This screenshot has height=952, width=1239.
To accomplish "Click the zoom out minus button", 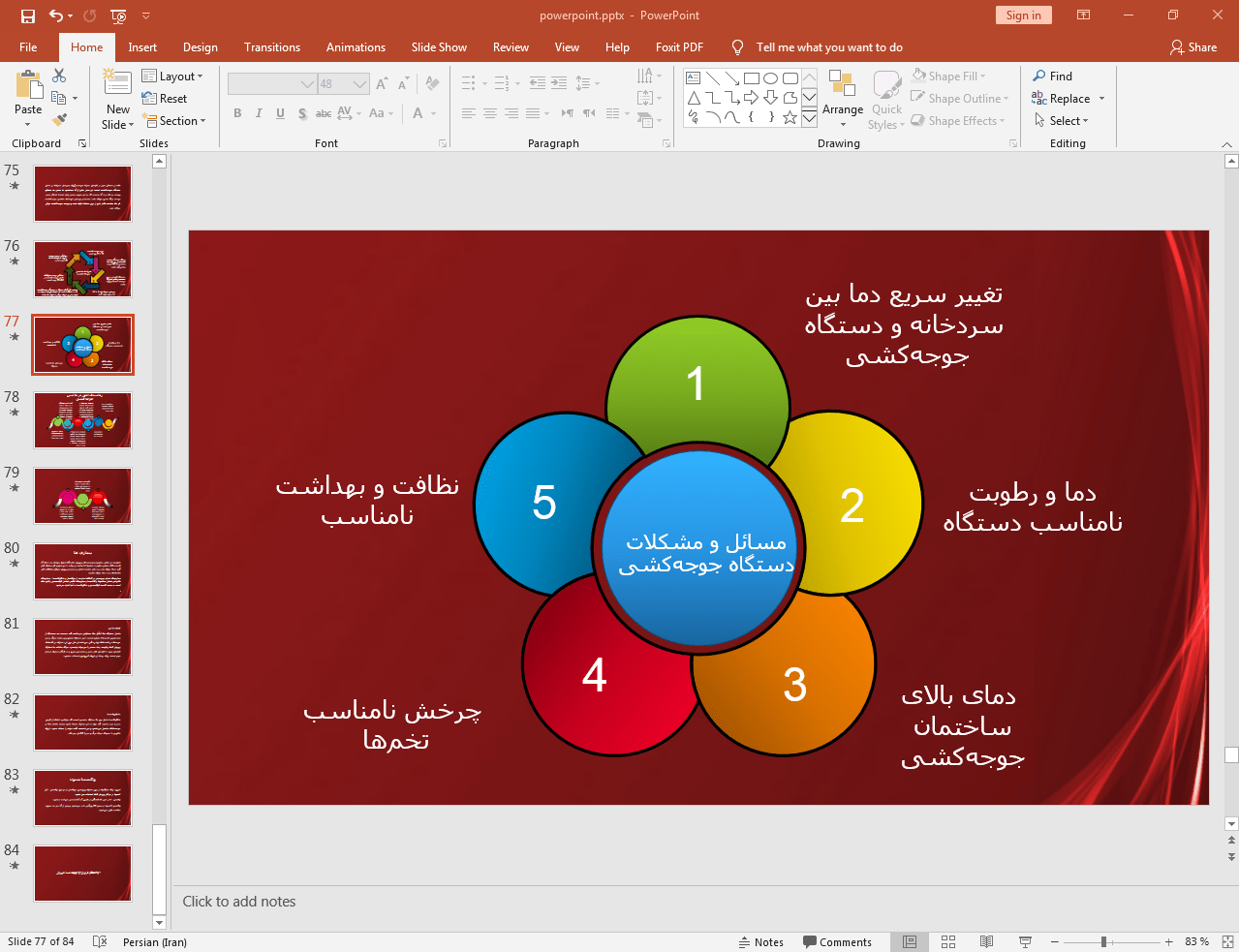I will point(1055,941).
